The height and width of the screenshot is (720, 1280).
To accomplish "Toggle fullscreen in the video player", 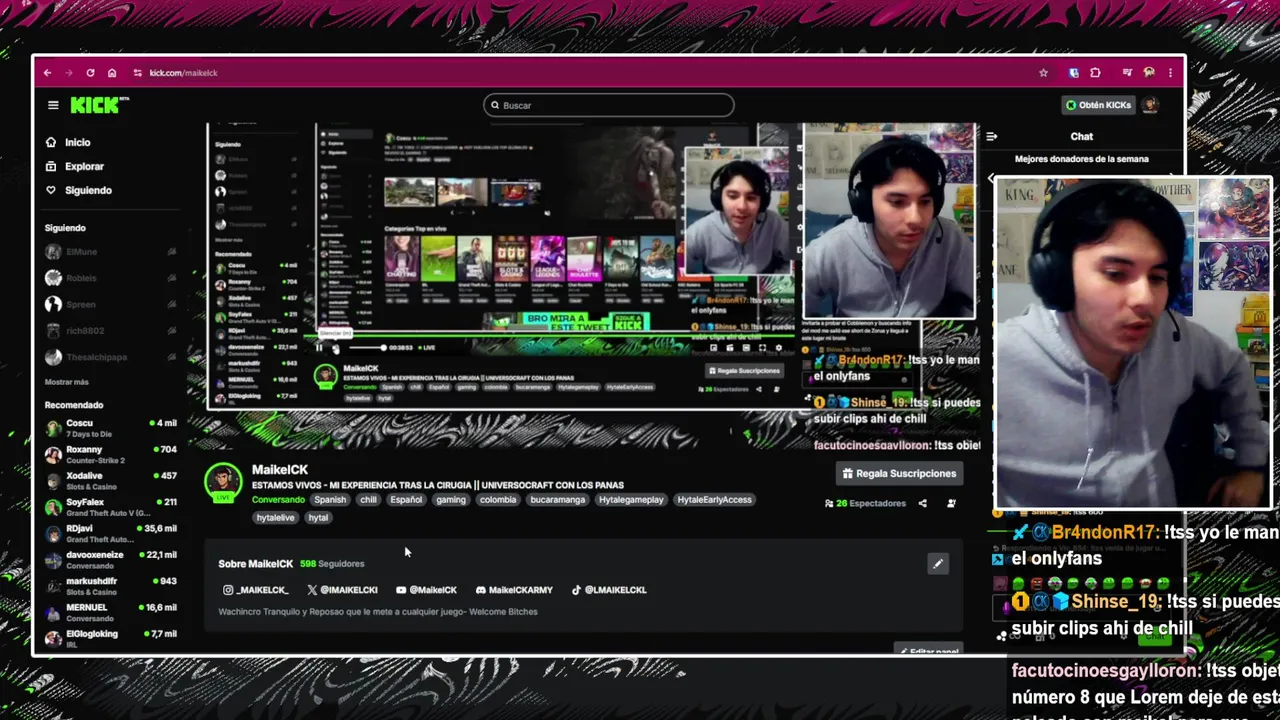I will (x=762, y=347).
